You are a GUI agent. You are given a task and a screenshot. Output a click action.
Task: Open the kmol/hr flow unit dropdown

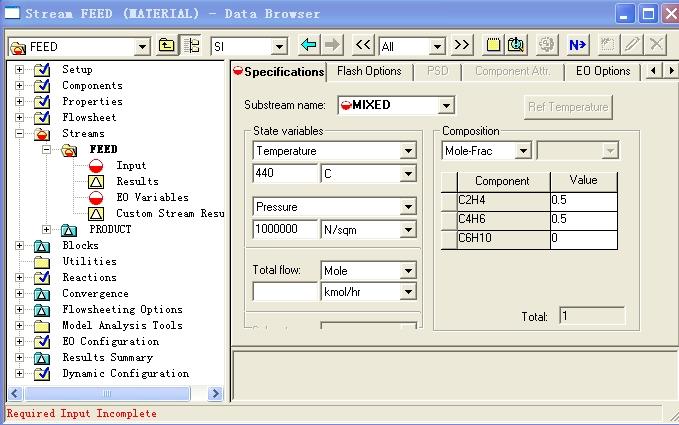coord(408,292)
